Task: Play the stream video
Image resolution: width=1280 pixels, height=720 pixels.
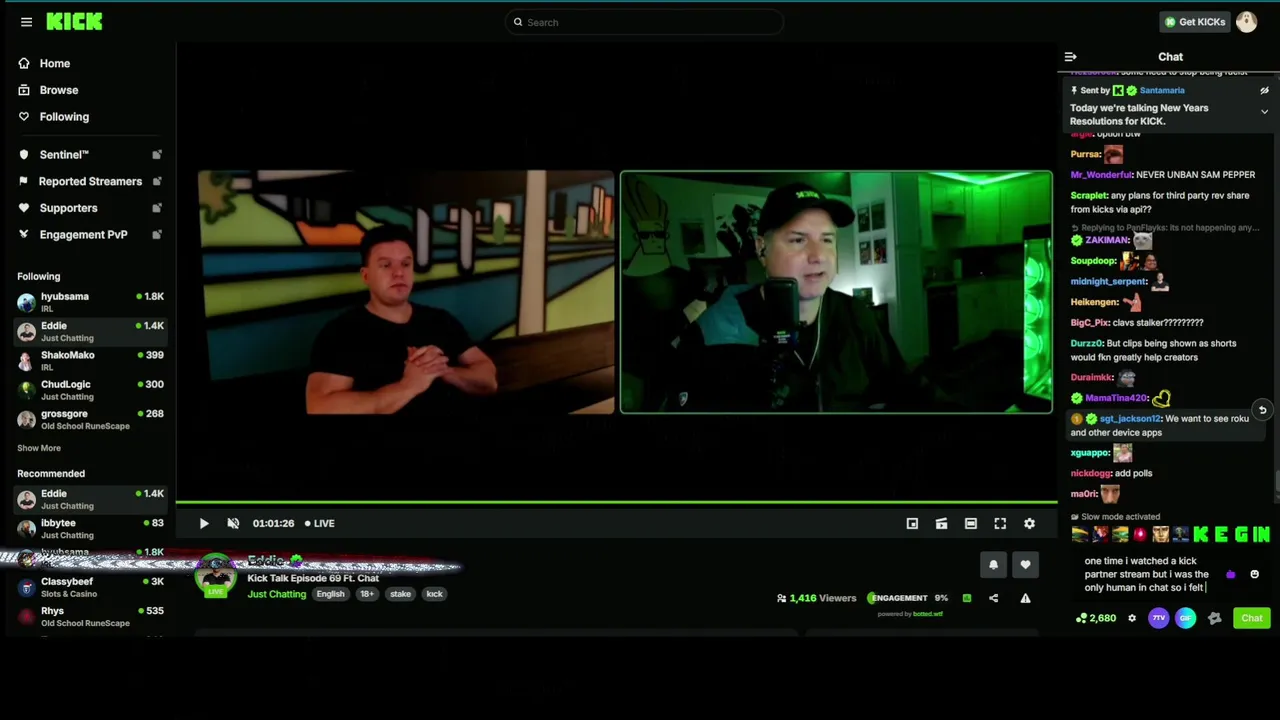Action: (x=204, y=523)
